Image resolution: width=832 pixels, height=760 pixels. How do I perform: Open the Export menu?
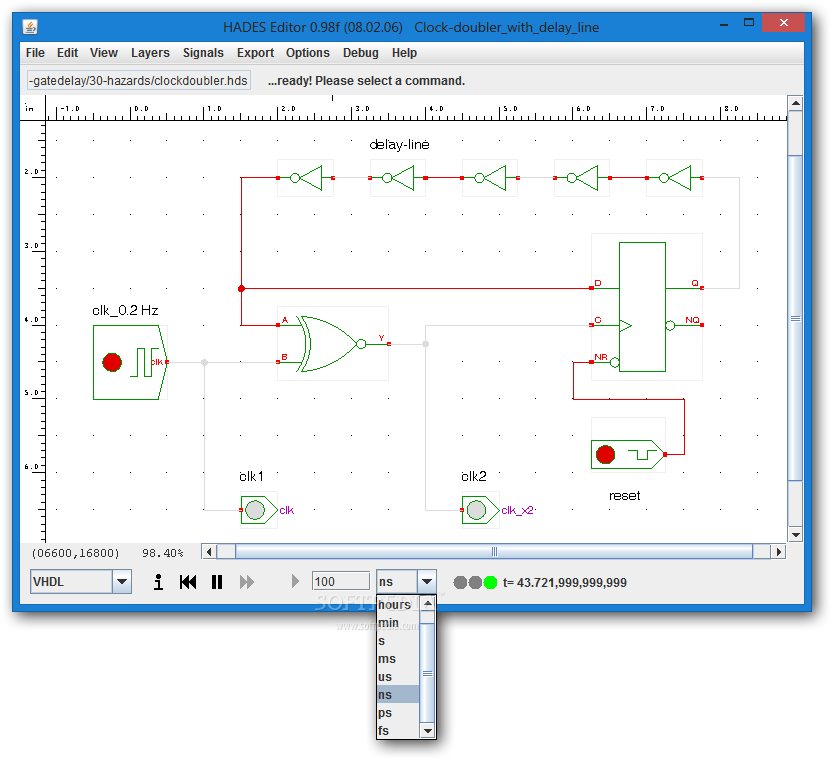pos(255,53)
